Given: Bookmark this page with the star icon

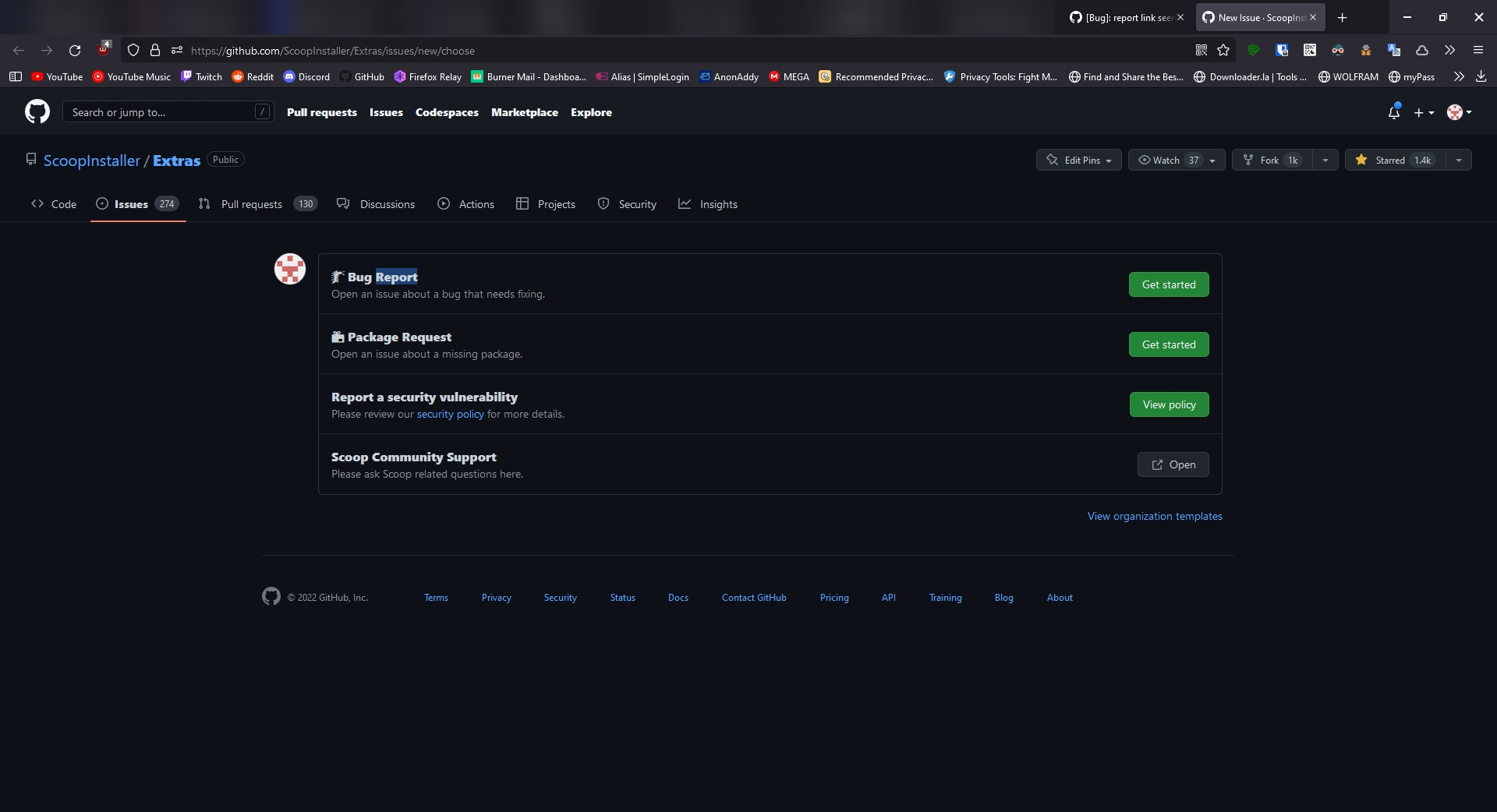Looking at the screenshot, I should [1224, 50].
